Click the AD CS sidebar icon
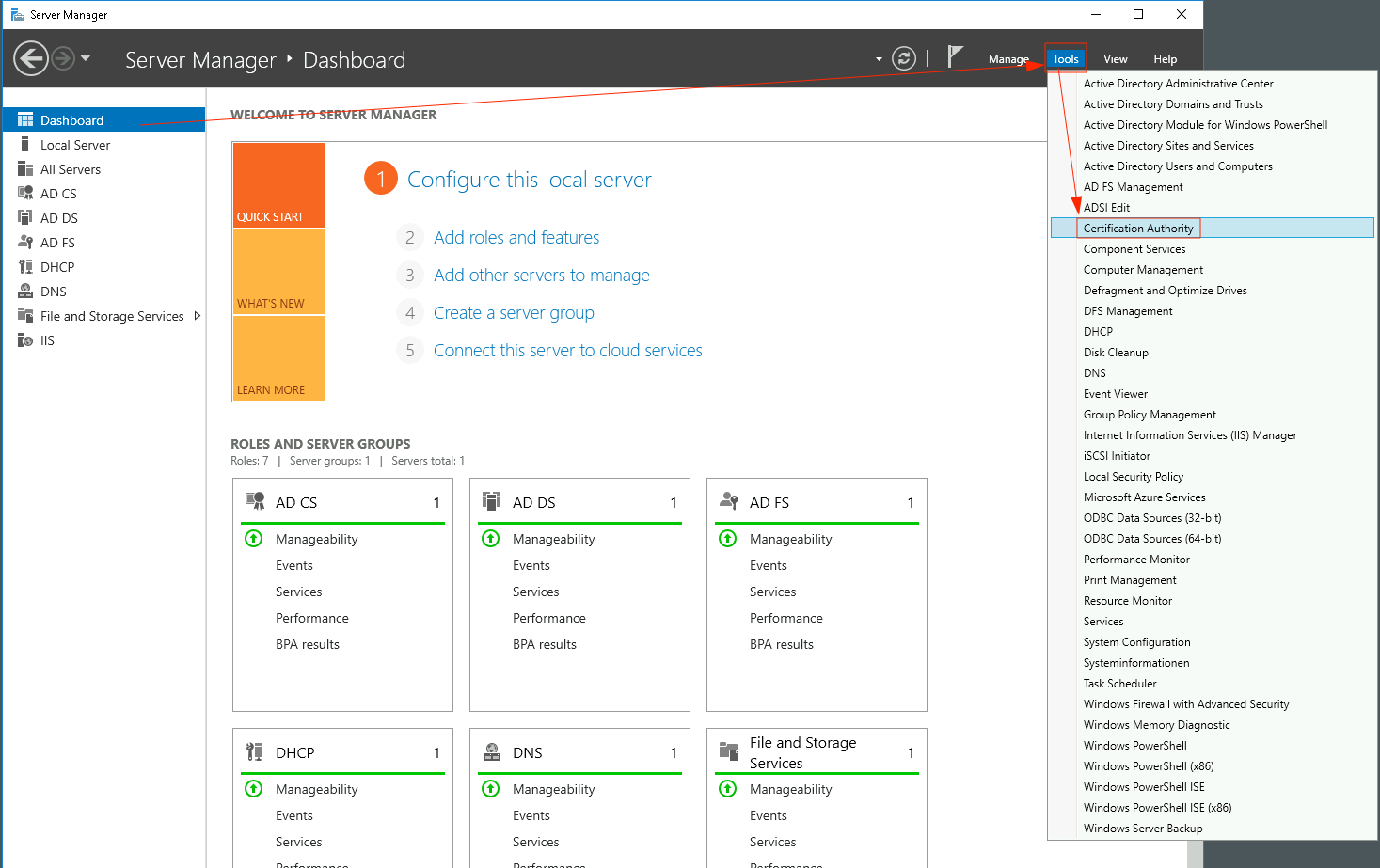The image size is (1380, 868). click(x=25, y=193)
